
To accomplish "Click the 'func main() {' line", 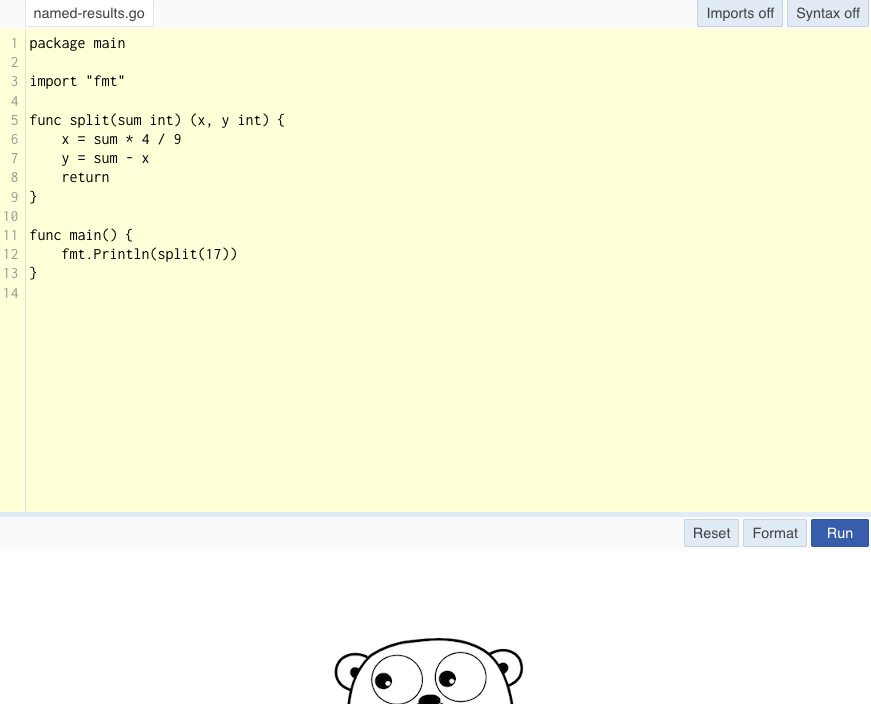I will tap(81, 235).
